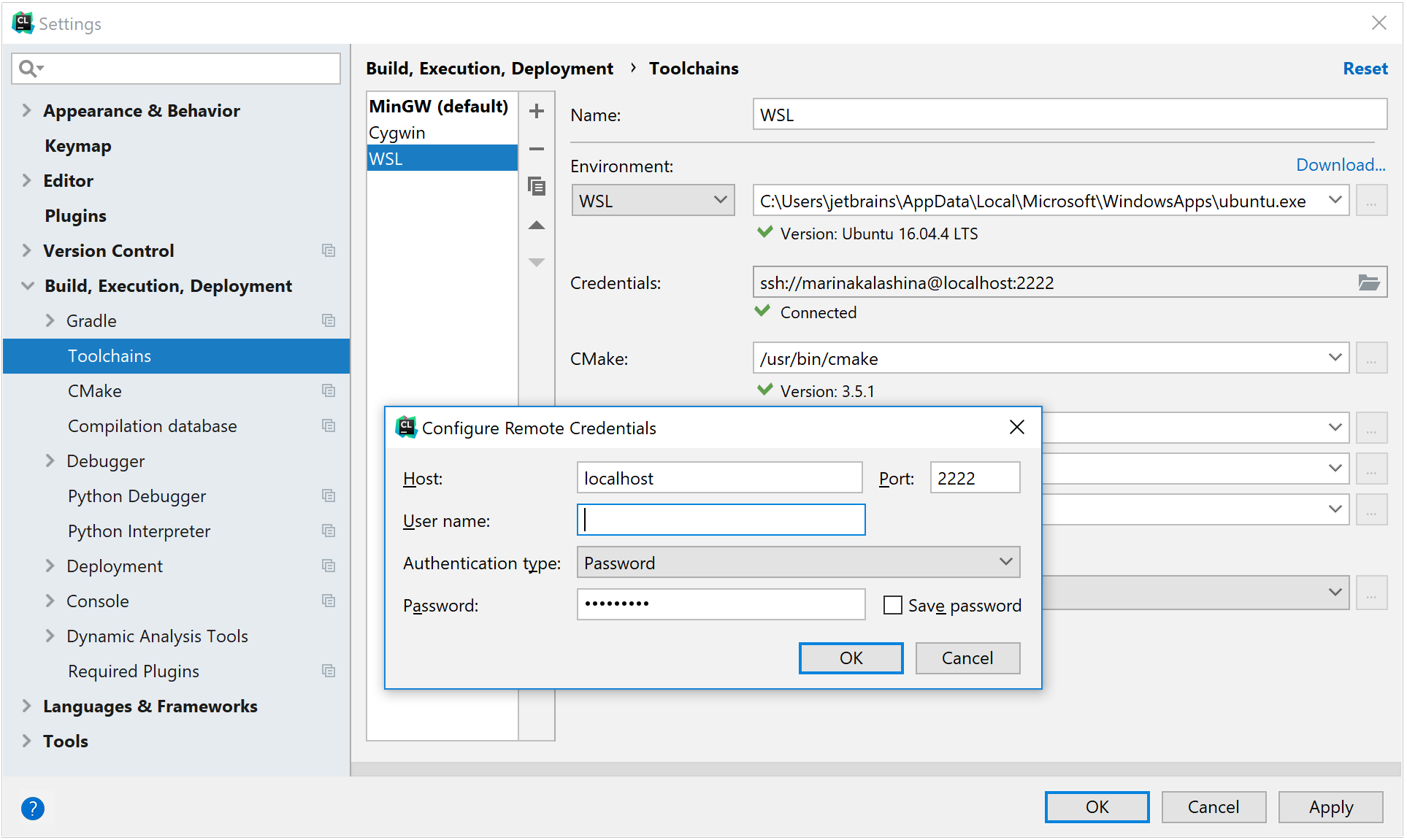
Task: Click project-level icon beside Version Control
Action: coord(329,250)
